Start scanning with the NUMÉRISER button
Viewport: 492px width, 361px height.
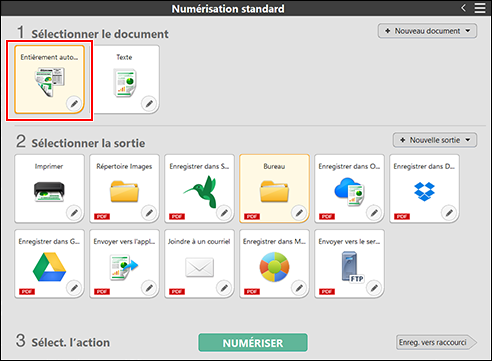(x=253, y=343)
